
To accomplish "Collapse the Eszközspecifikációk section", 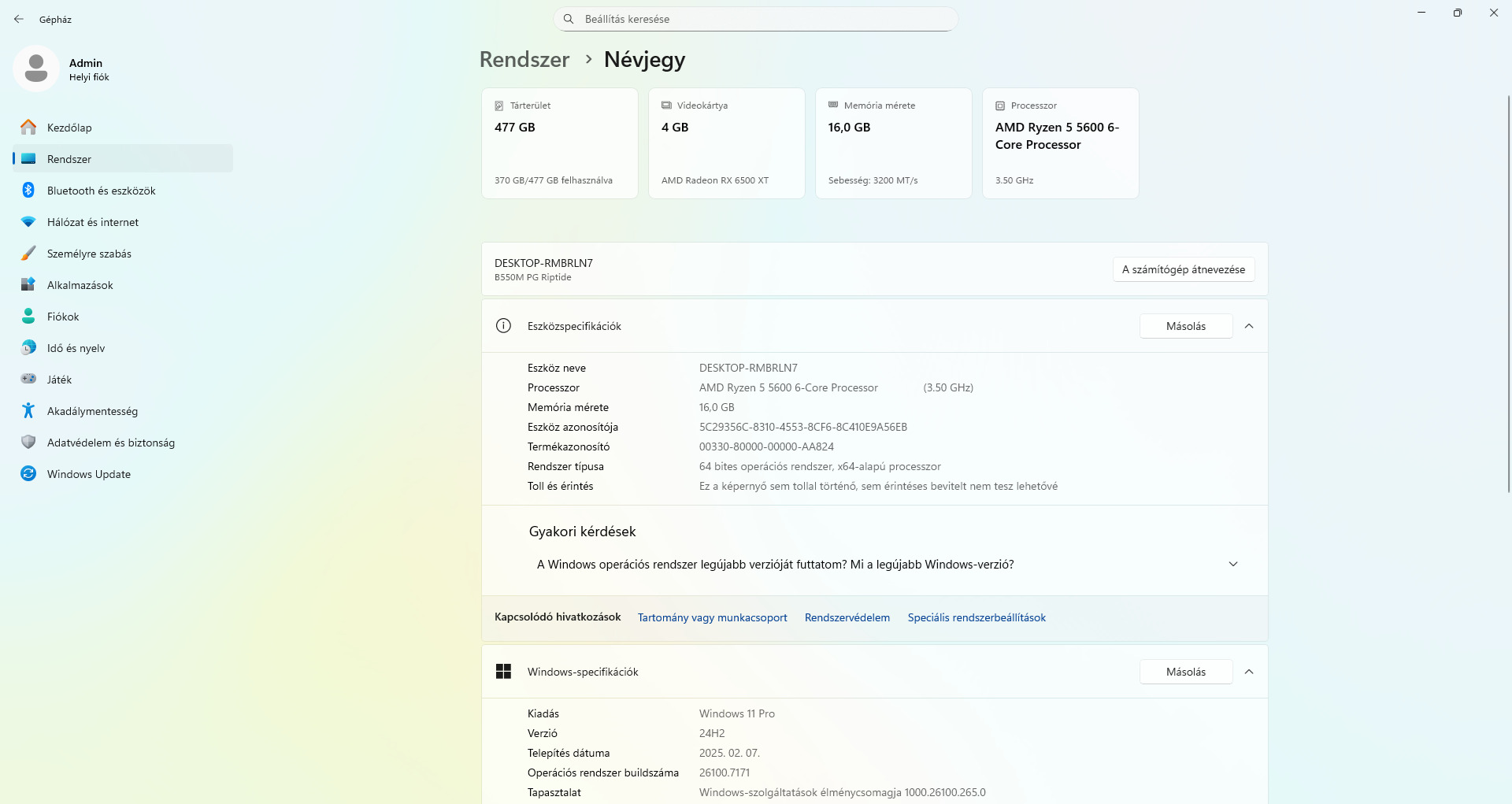I will (1249, 326).
